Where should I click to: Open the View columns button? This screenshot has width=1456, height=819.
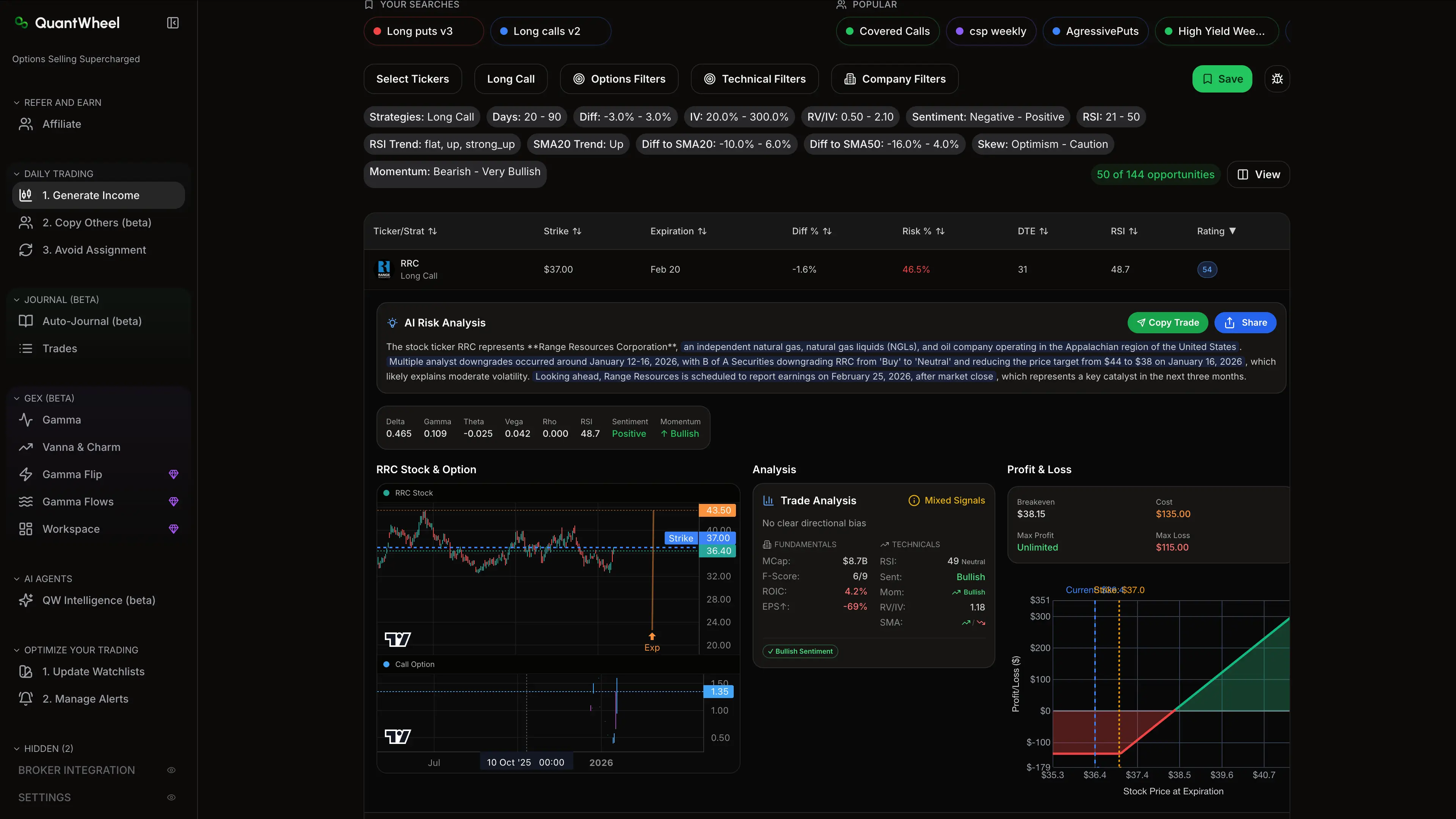pos(1258,174)
